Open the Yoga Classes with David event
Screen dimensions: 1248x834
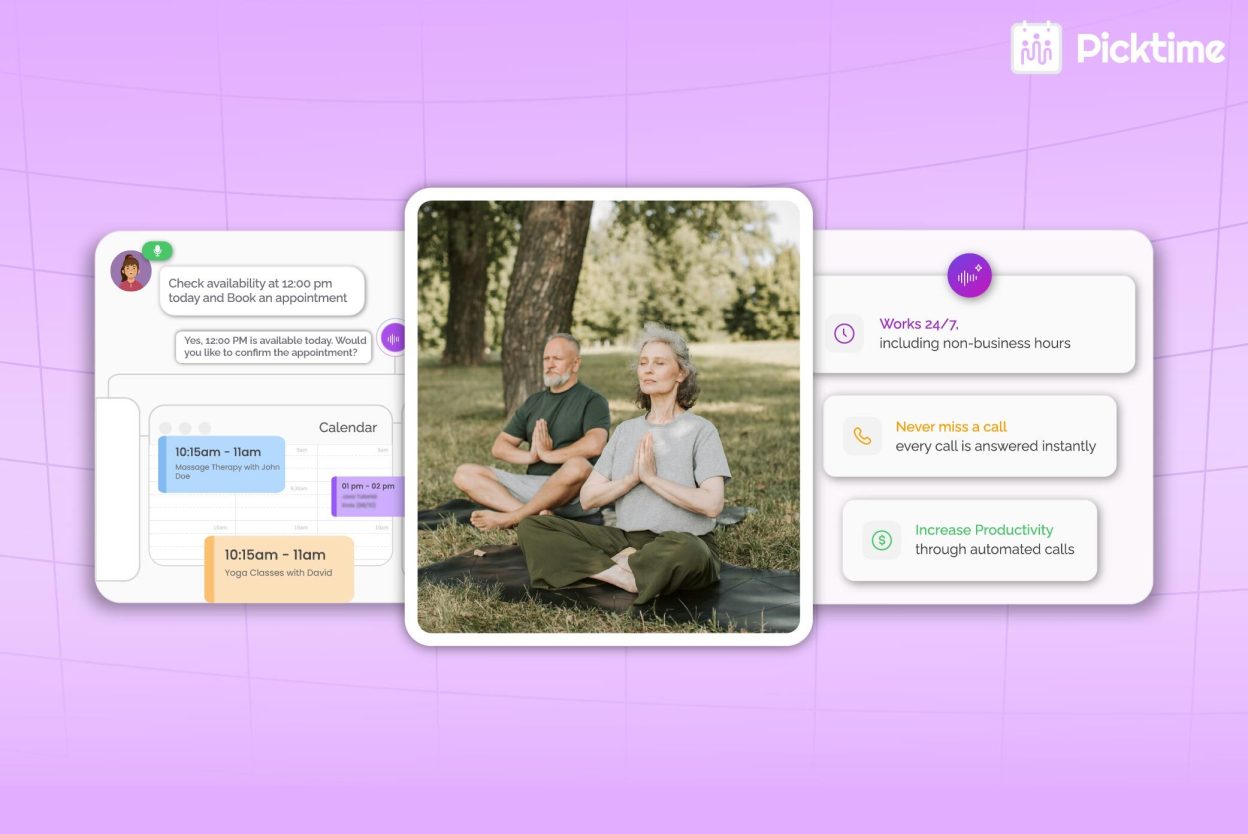pyautogui.click(x=279, y=569)
